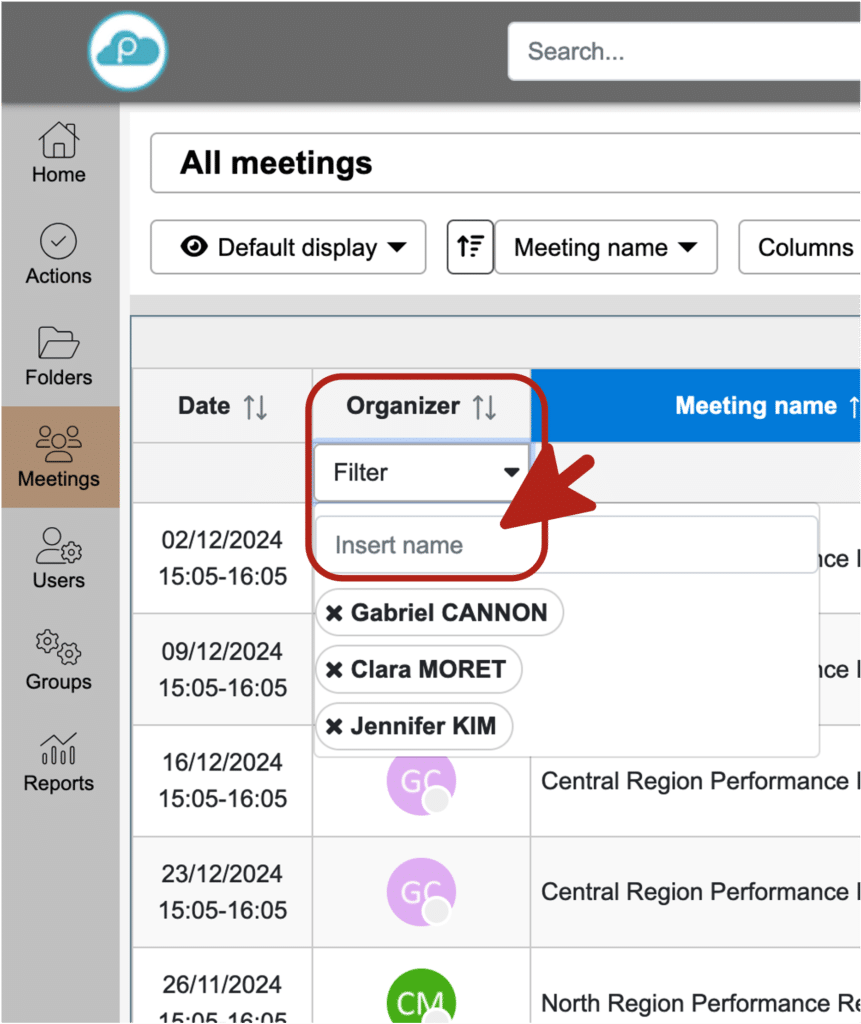The width and height of the screenshot is (861, 1024).
Task: Click the sort order icon button
Action: pyautogui.click(x=470, y=247)
